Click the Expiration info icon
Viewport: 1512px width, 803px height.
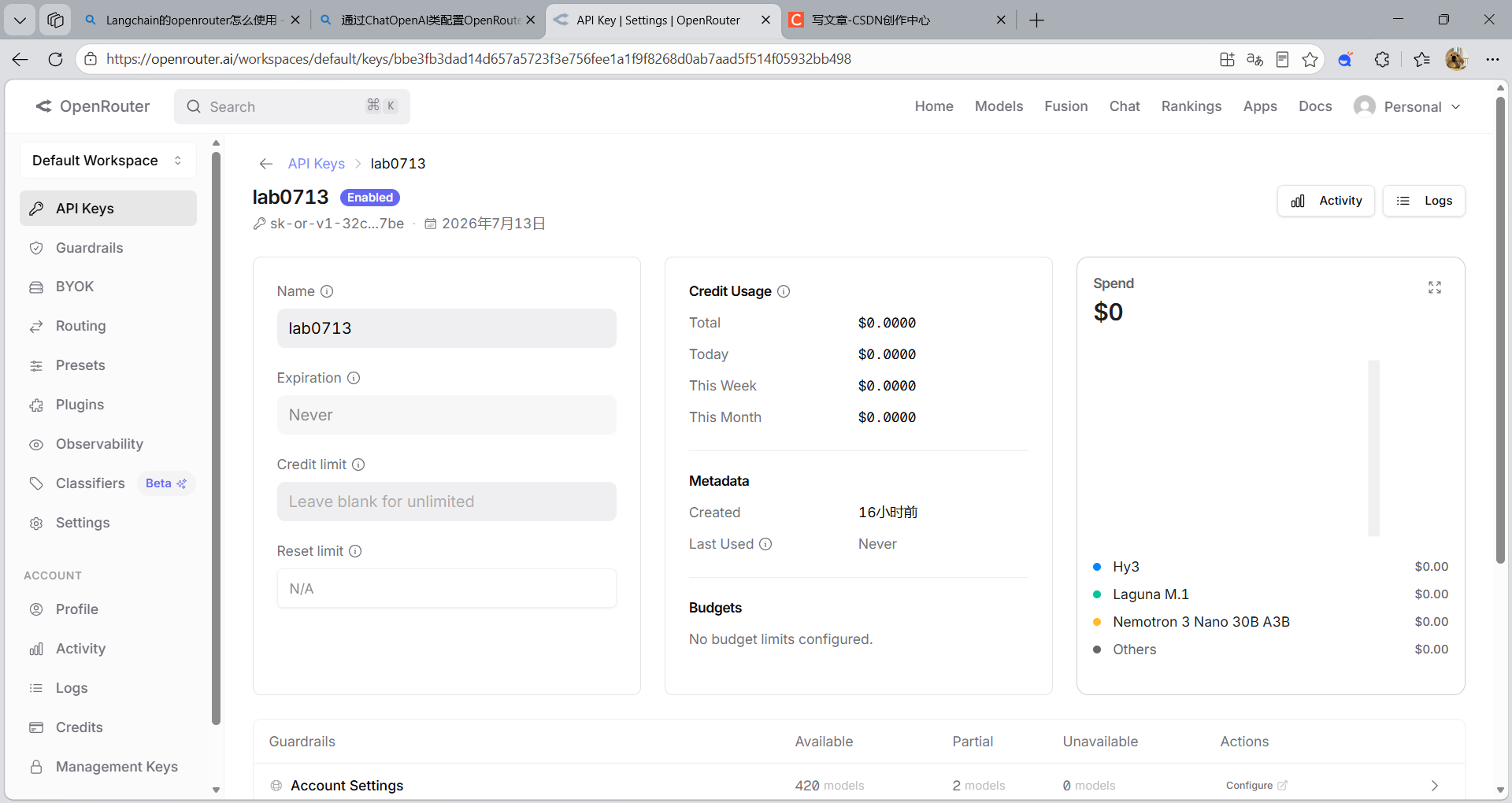(354, 378)
